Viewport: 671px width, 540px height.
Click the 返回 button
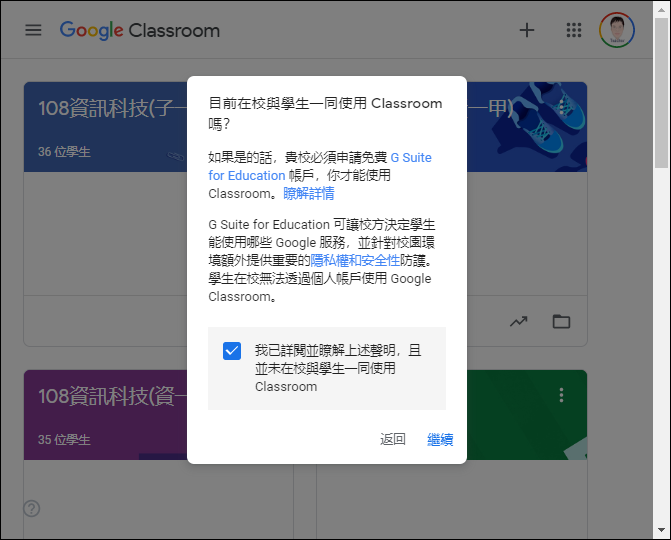pyautogui.click(x=393, y=439)
